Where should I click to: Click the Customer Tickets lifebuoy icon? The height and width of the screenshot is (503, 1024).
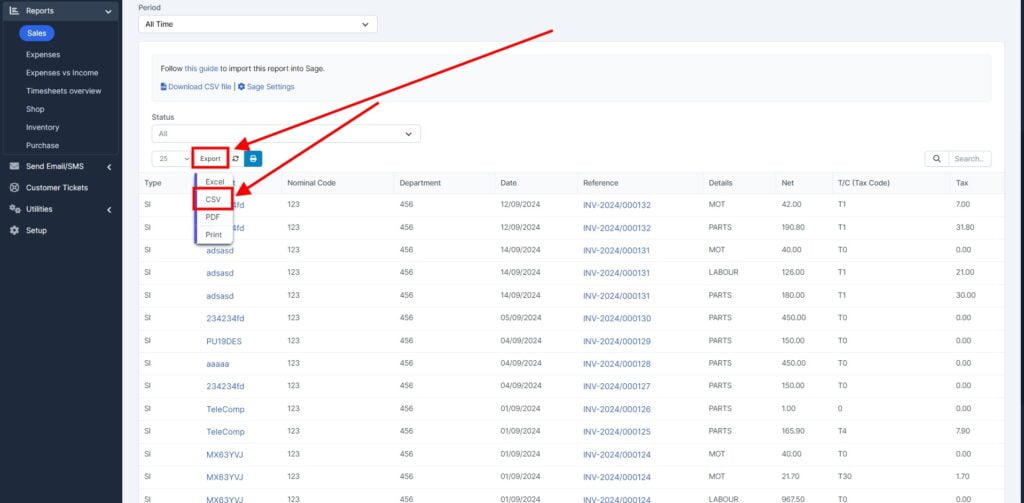point(14,187)
